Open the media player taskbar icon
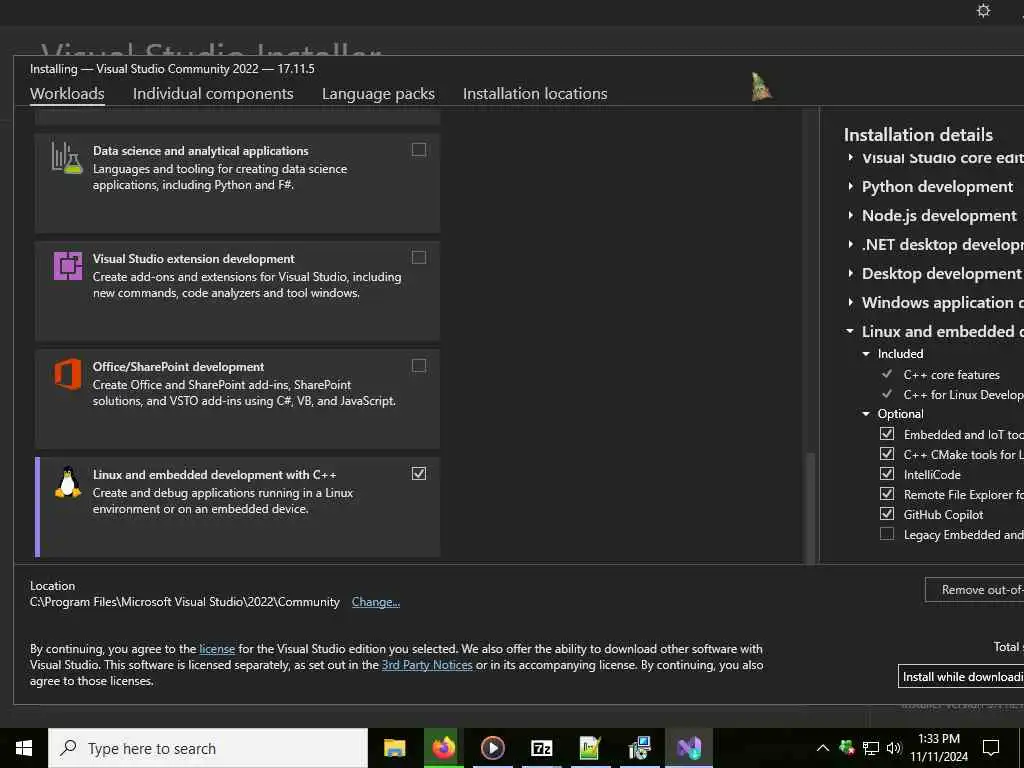Image resolution: width=1024 pixels, height=768 pixels. pos(492,748)
